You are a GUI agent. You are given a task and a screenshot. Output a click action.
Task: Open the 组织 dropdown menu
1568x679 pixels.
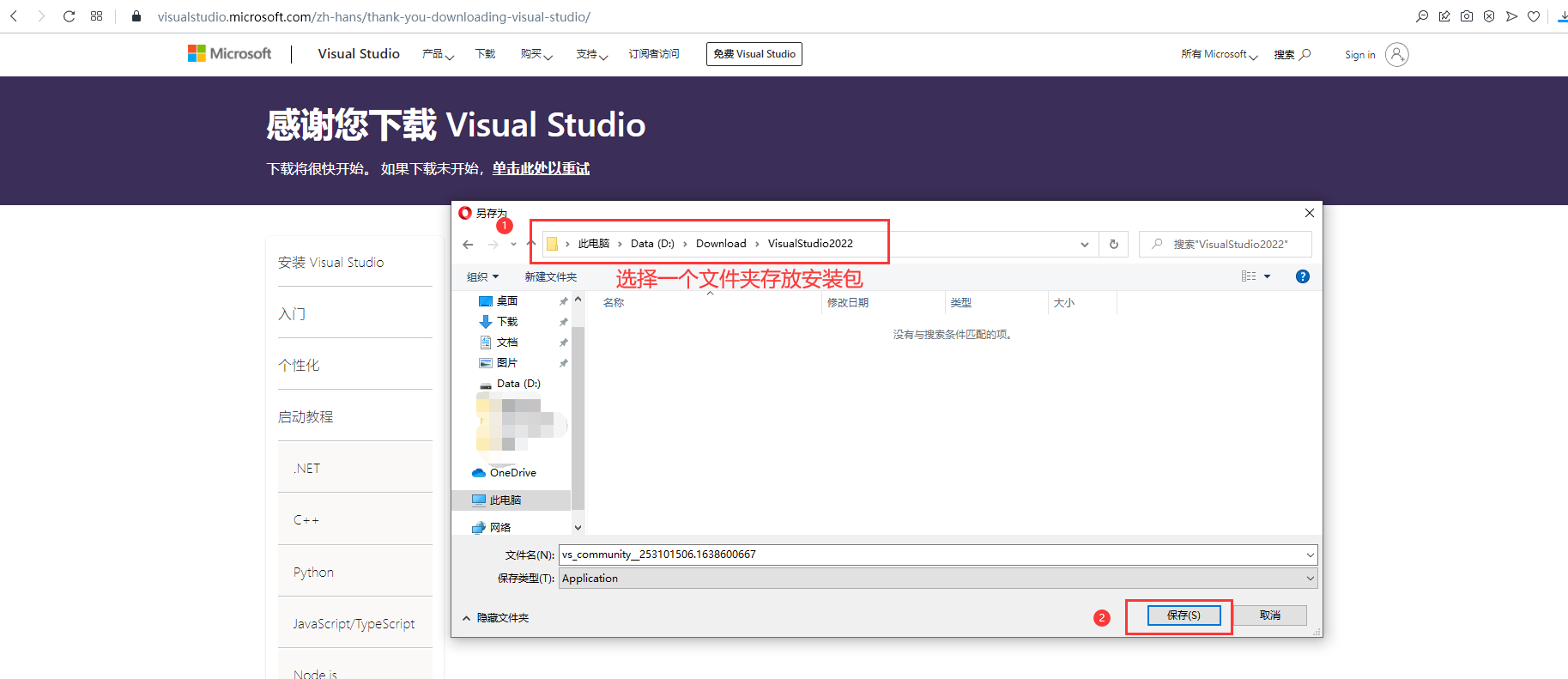(482, 276)
